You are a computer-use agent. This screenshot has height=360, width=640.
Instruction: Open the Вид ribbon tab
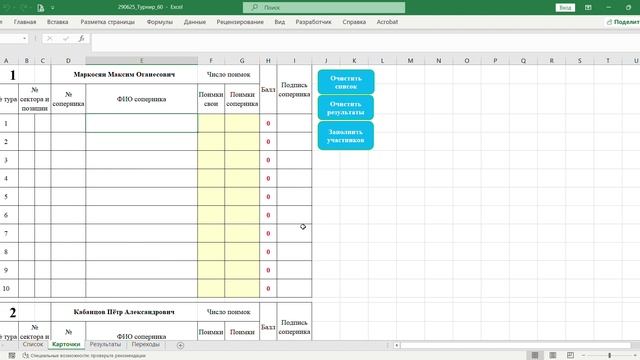(280, 22)
